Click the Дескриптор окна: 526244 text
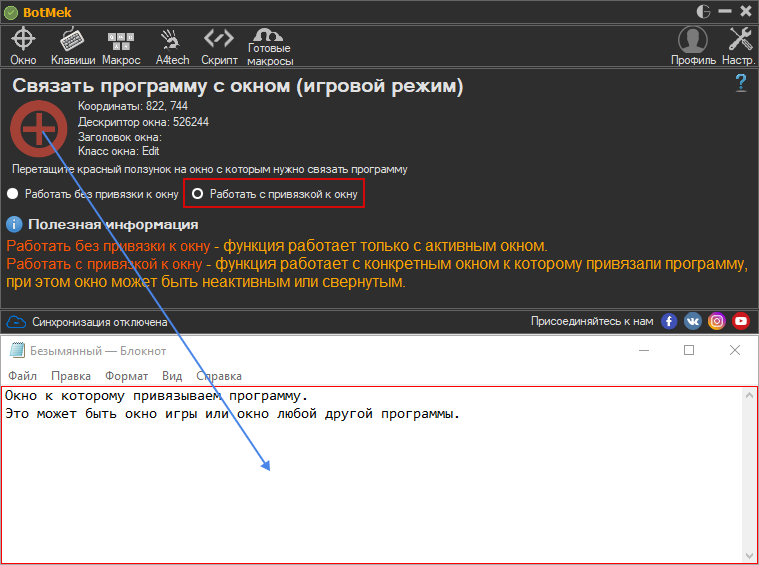Viewport: 759px width, 565px height. tap(143, 122)
